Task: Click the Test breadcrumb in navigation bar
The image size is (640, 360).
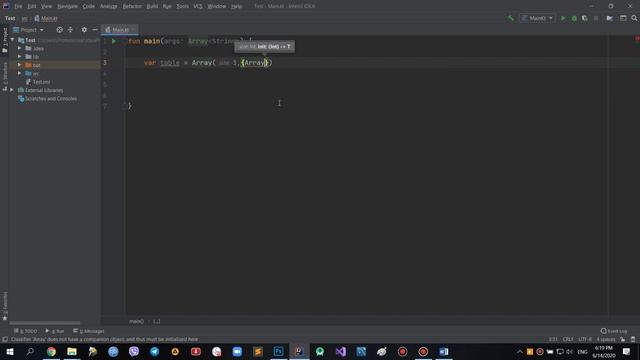Action: point(10,18)
